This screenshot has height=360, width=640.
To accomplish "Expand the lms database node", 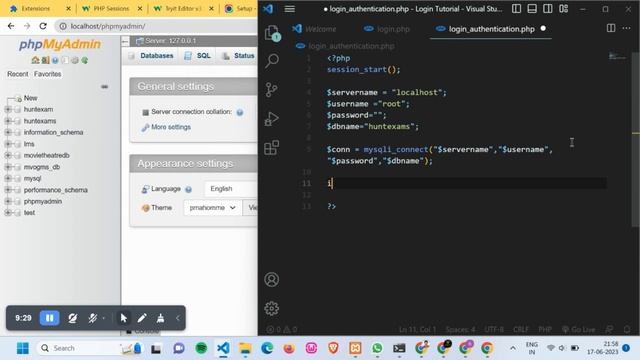I will (x=8, y=144).
